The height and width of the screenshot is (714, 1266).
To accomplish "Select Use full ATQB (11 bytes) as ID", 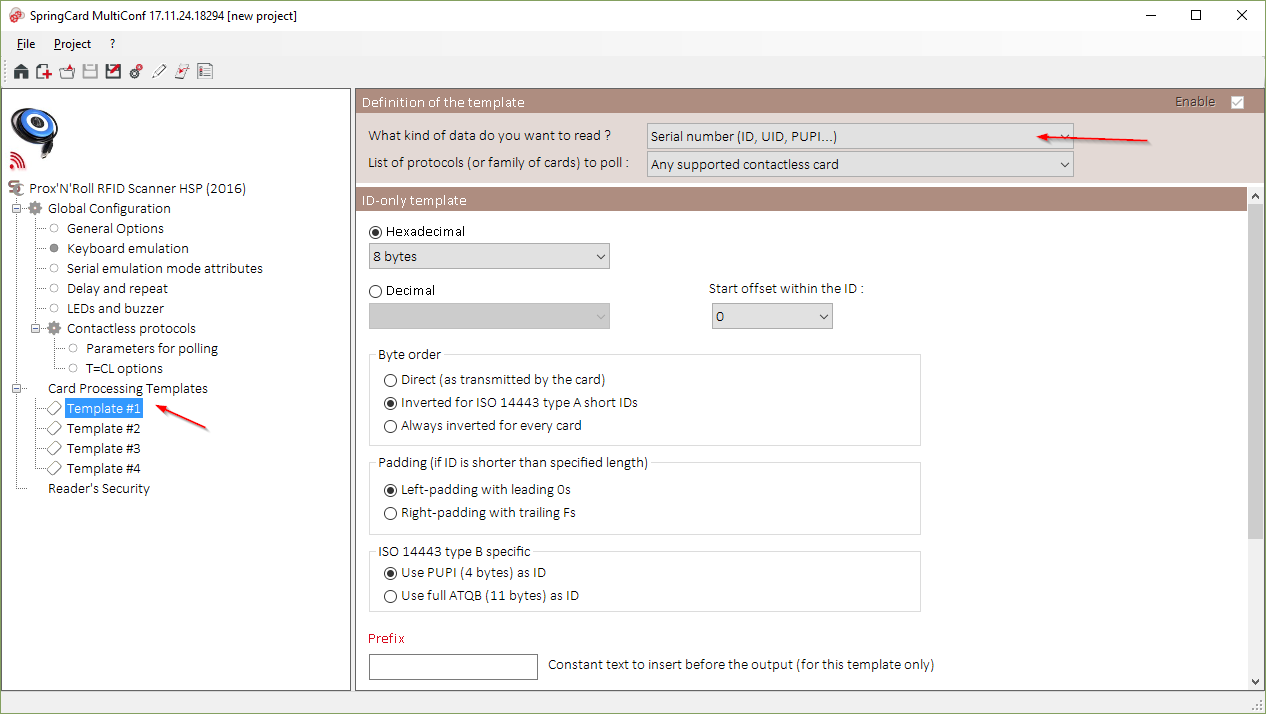I will click(x=391, y=596).
